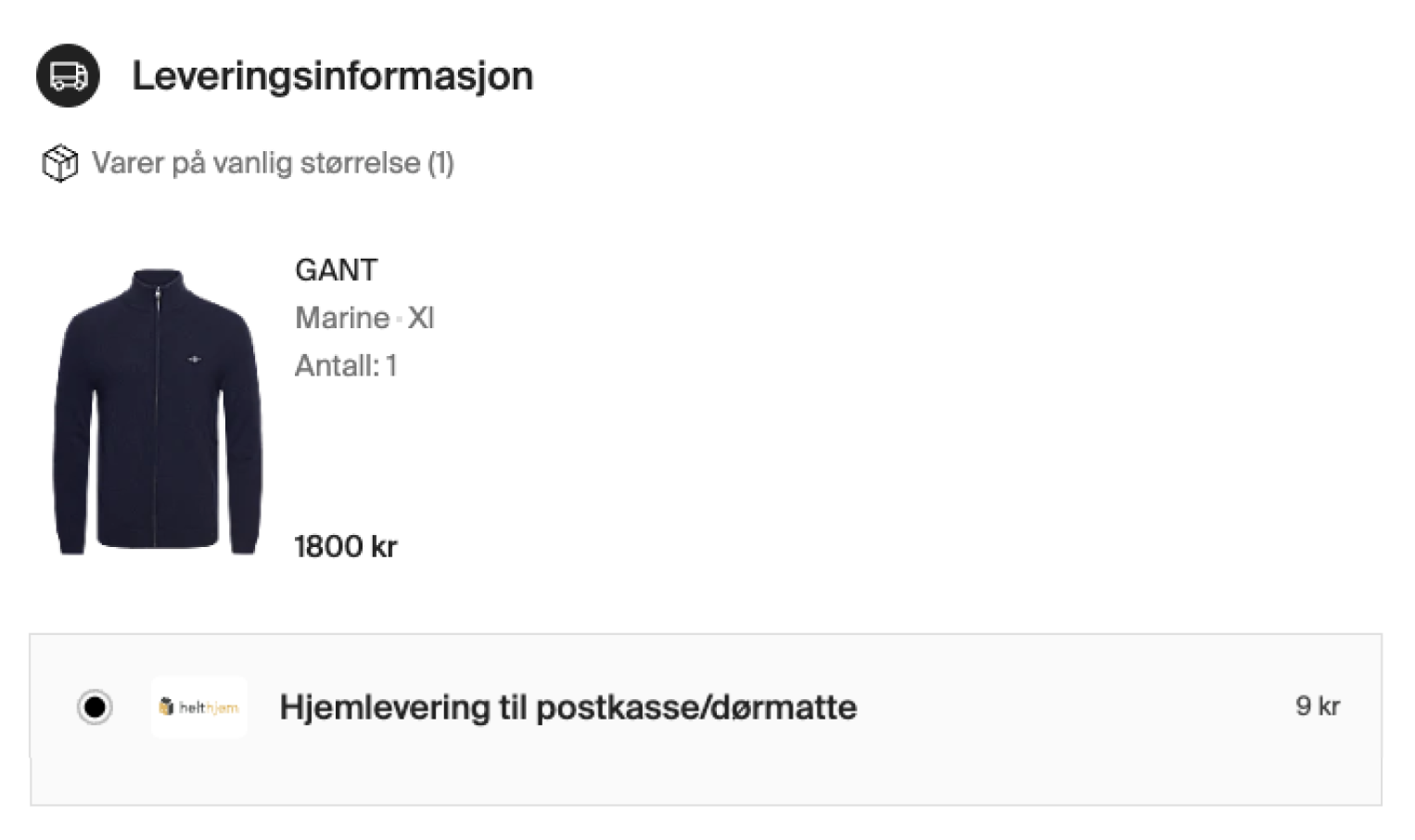Click the 'Marine' color text

342,318
